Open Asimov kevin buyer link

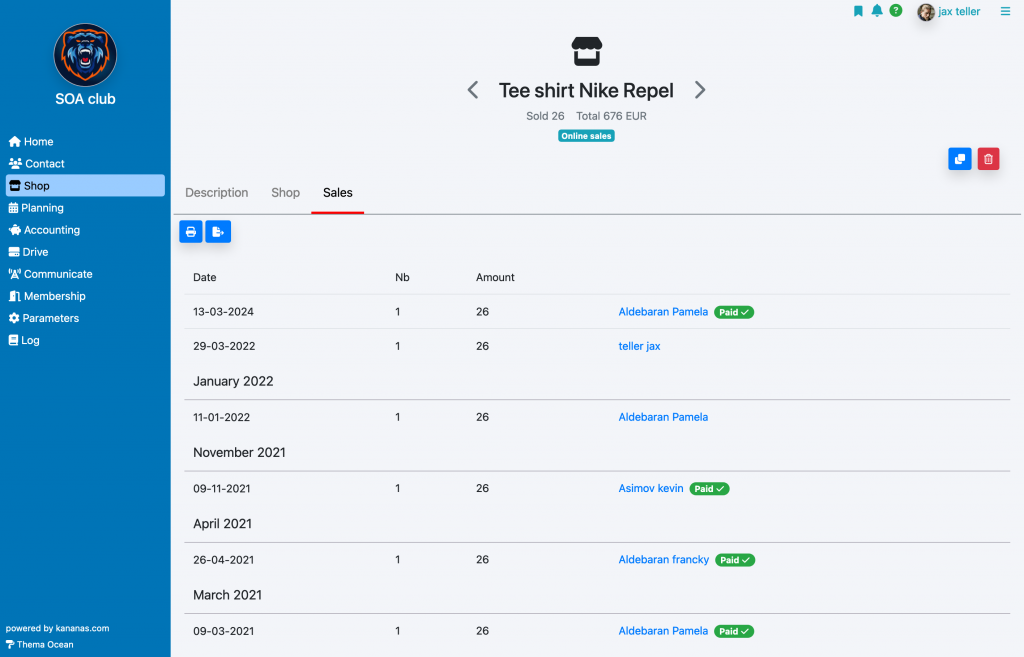tap(651, 489)
